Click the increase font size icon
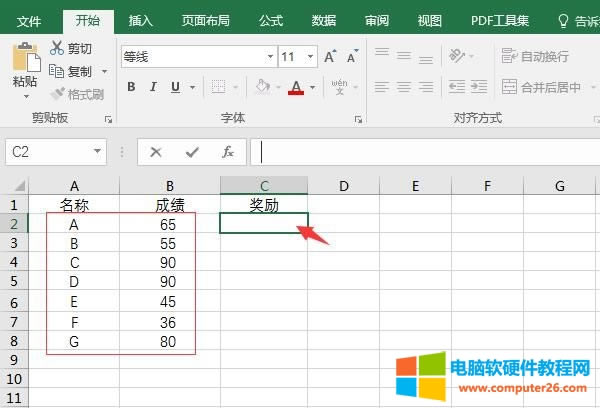 [x=326, y=57]
